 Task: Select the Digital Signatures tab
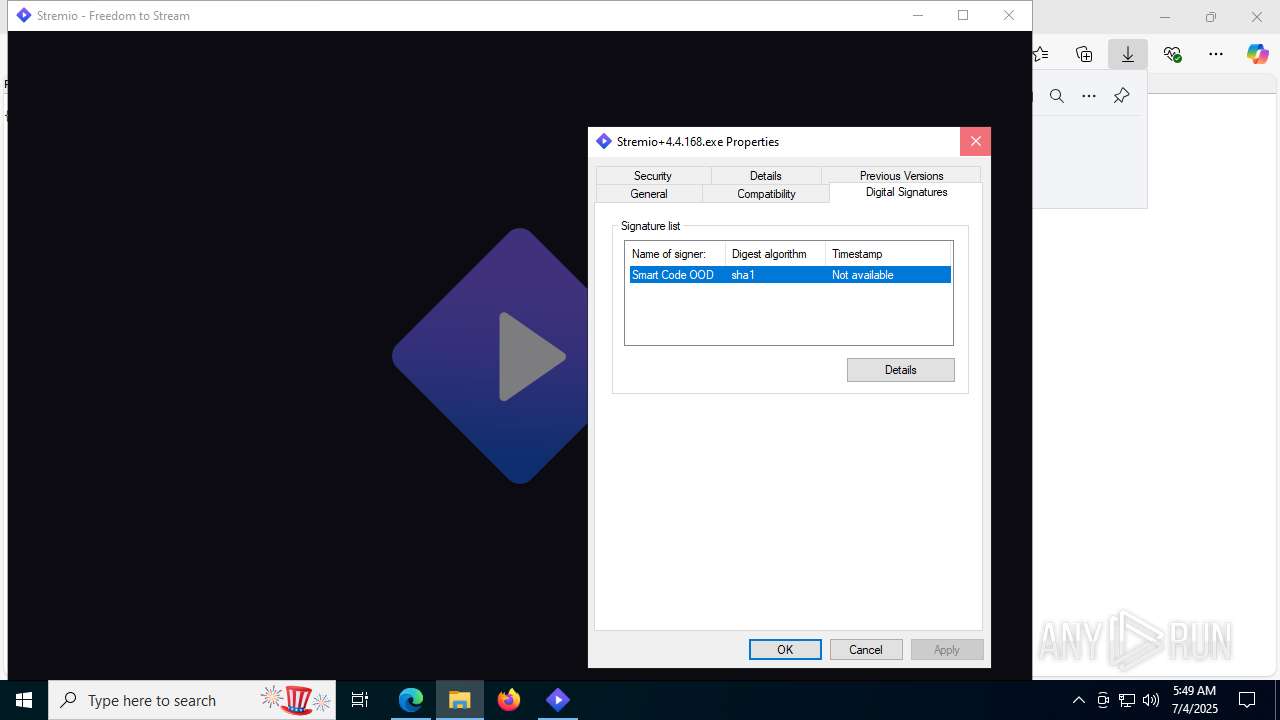(x=906, y=192)
